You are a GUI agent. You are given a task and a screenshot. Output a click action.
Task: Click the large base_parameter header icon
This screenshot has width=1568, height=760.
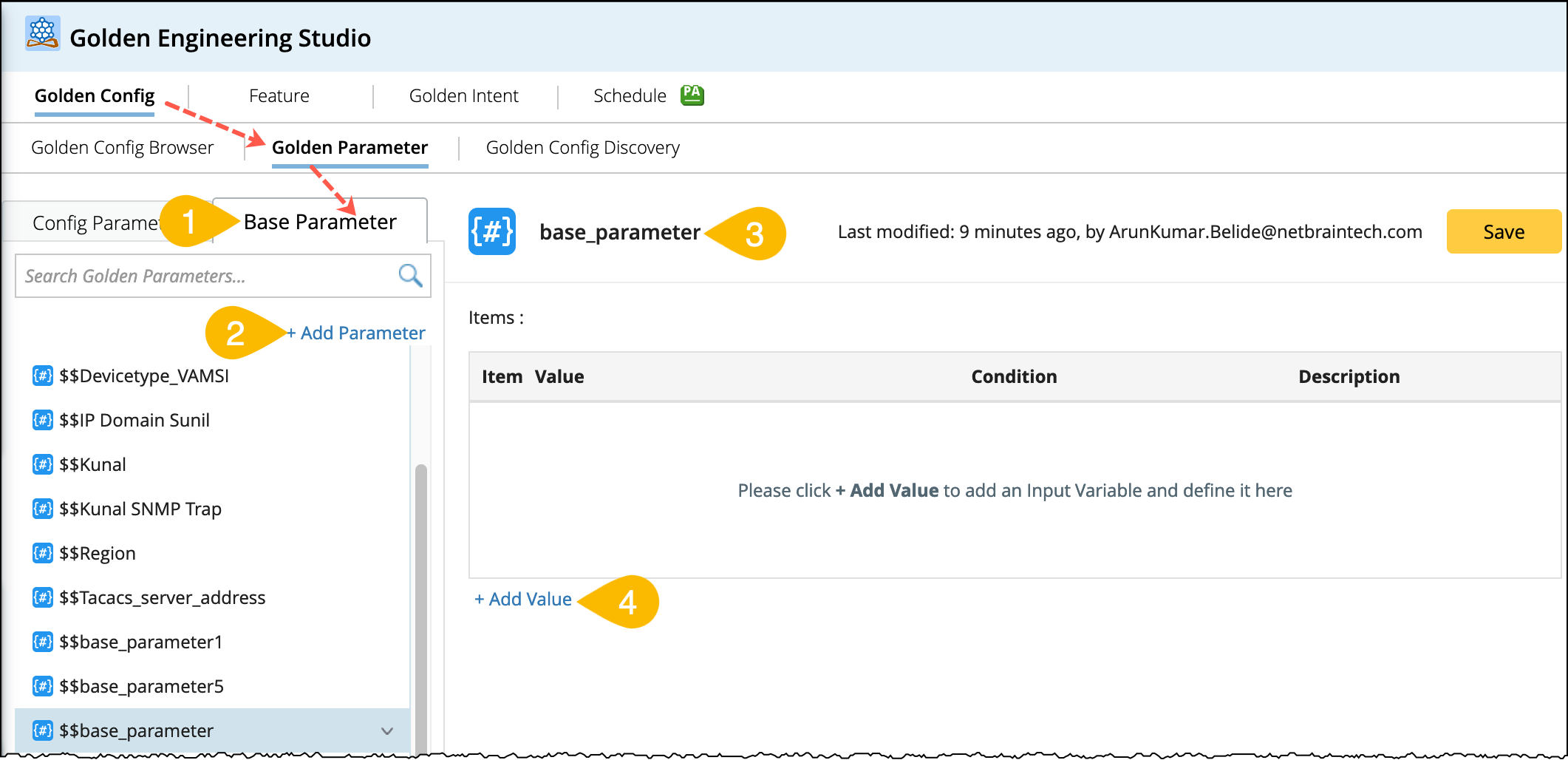click(492, 231)
